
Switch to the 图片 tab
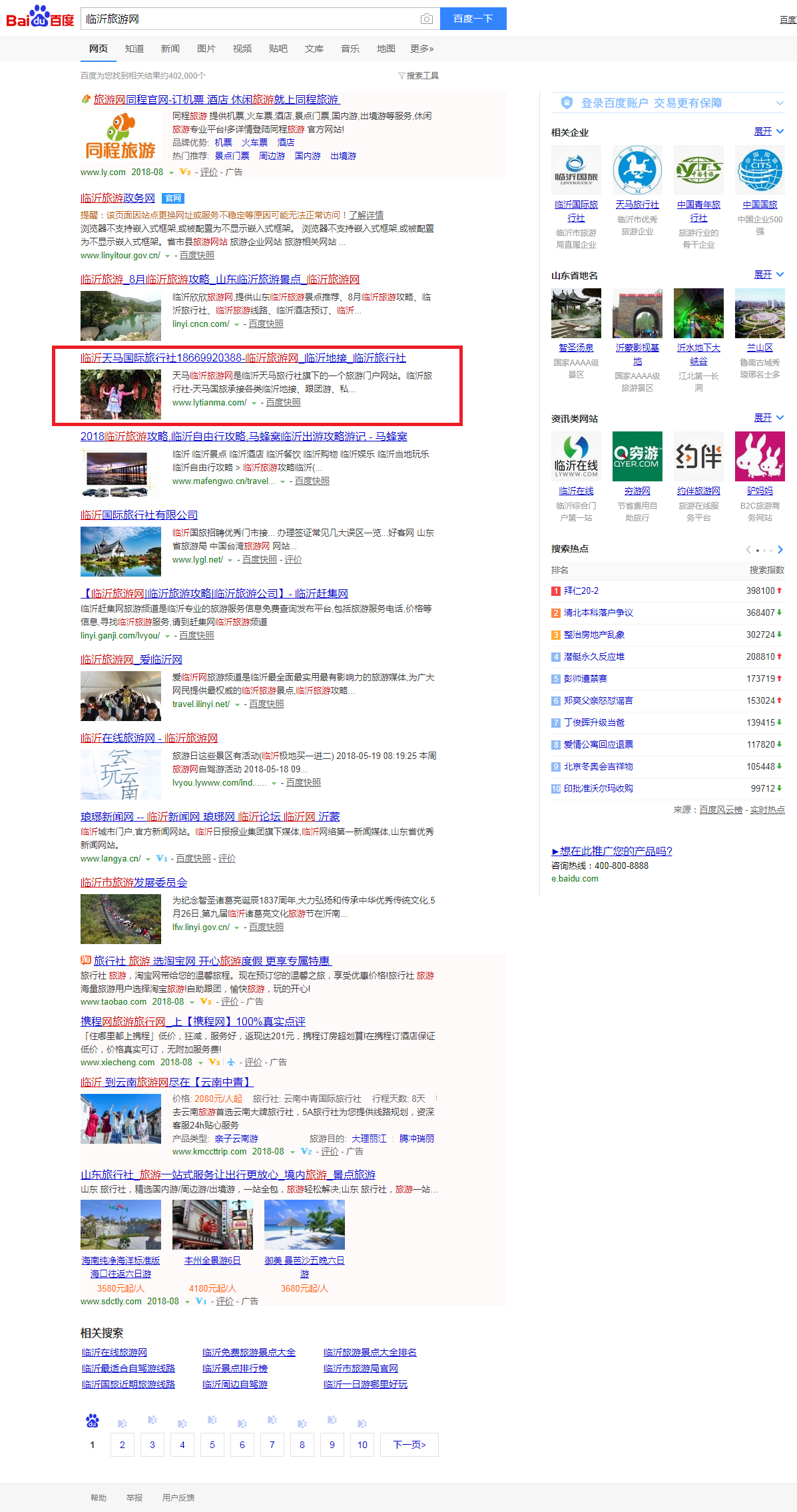206,49
